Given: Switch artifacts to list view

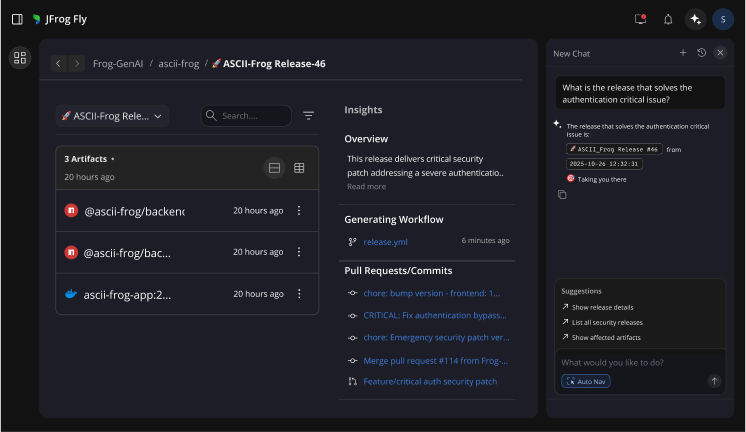Looking at the screenshot, I should point(274,168).
